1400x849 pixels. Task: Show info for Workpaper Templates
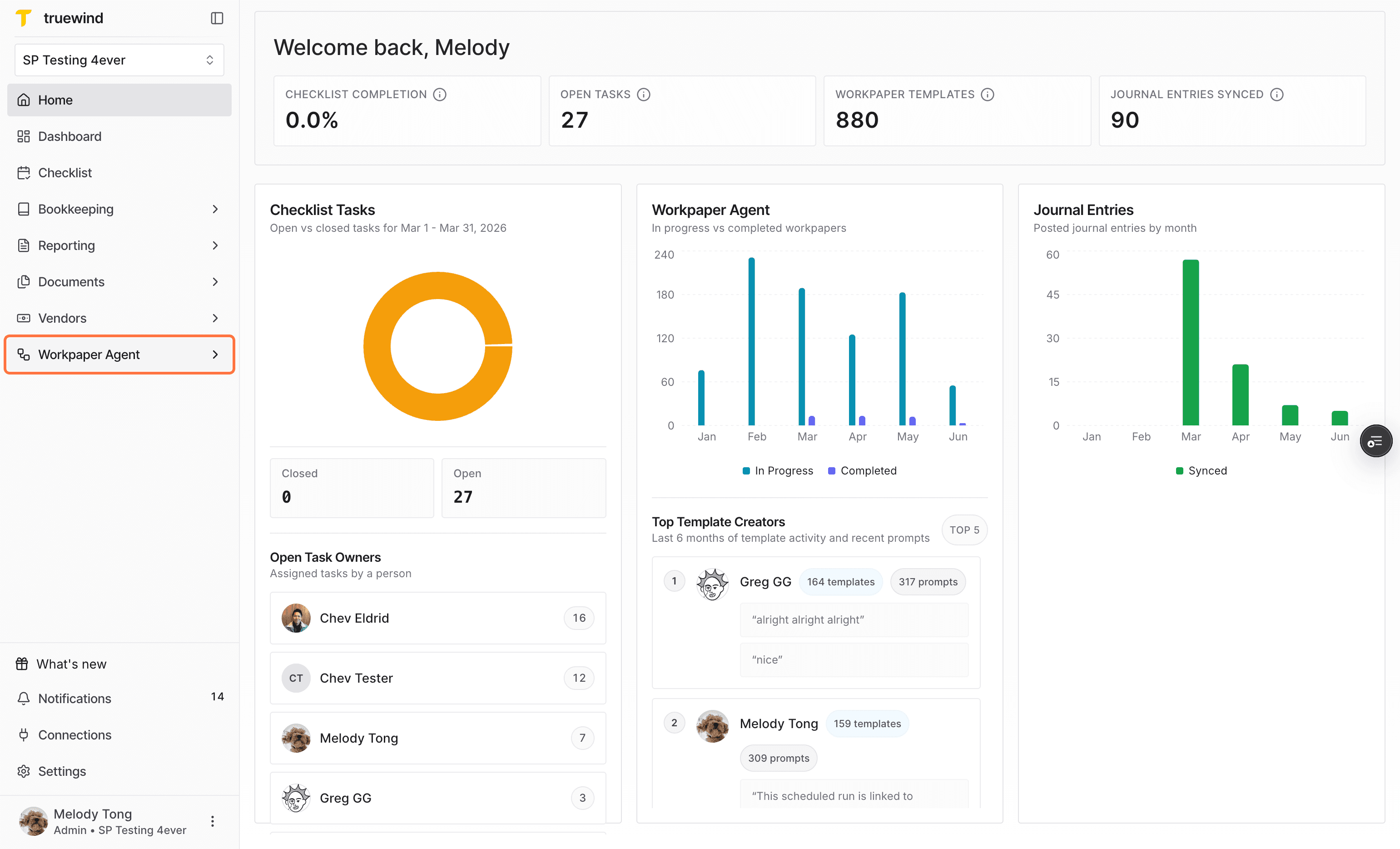(x=988, y=95)
